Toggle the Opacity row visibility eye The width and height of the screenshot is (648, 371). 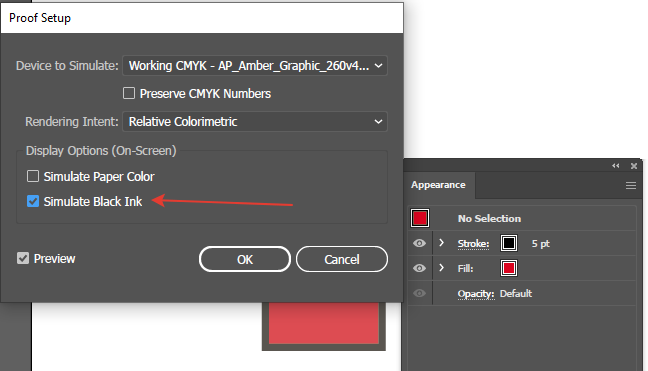coord(419,293)
